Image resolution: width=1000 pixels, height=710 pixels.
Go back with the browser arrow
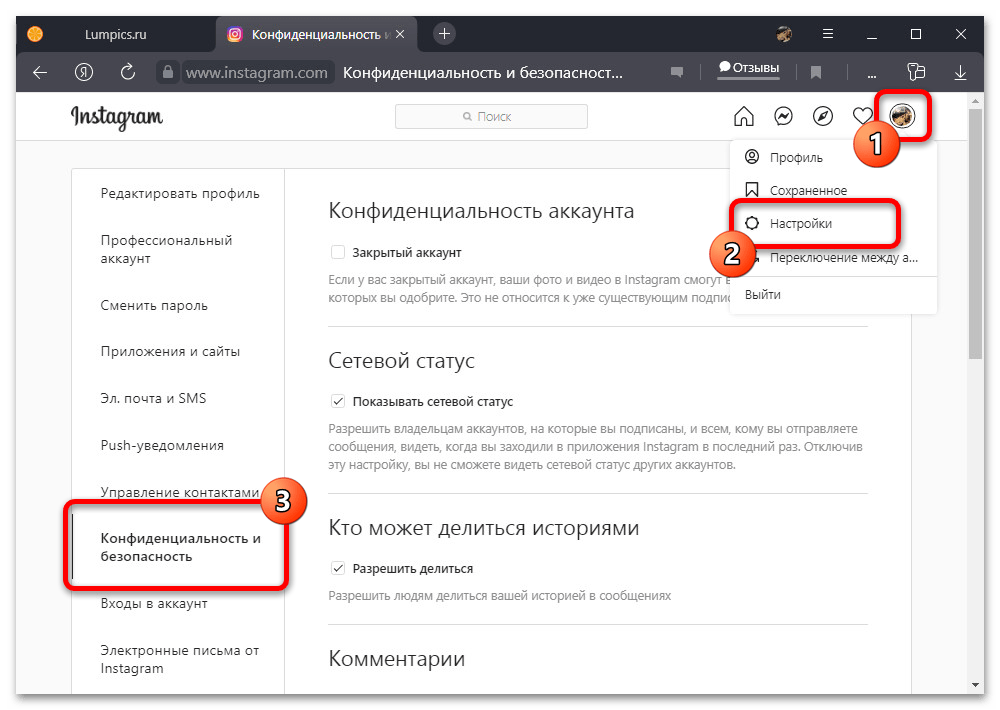[x=40, y=73]
